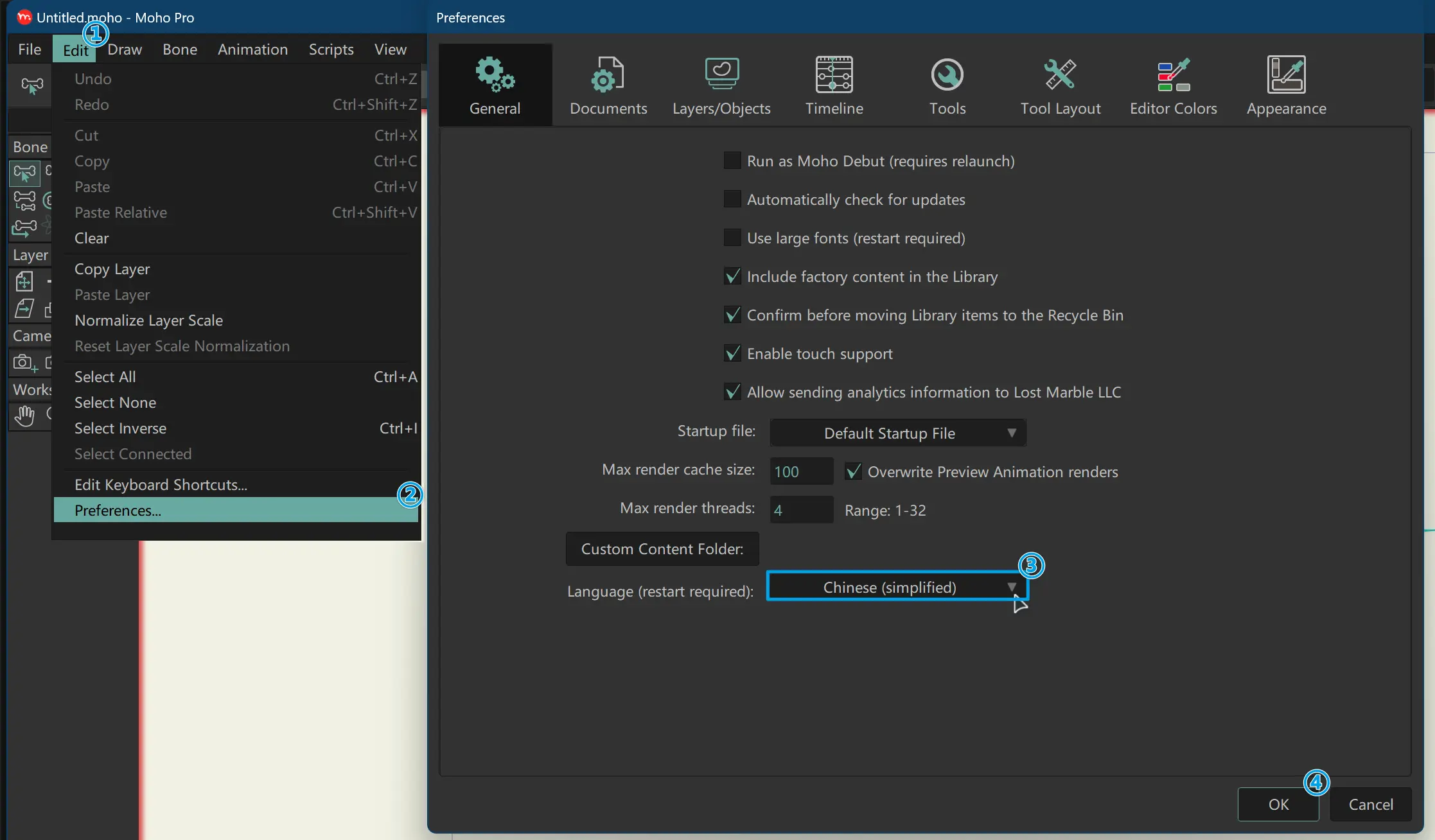Click Cancel to discard preferences changes
The width and height of the screenshot is (1435, 840).
1371,804
